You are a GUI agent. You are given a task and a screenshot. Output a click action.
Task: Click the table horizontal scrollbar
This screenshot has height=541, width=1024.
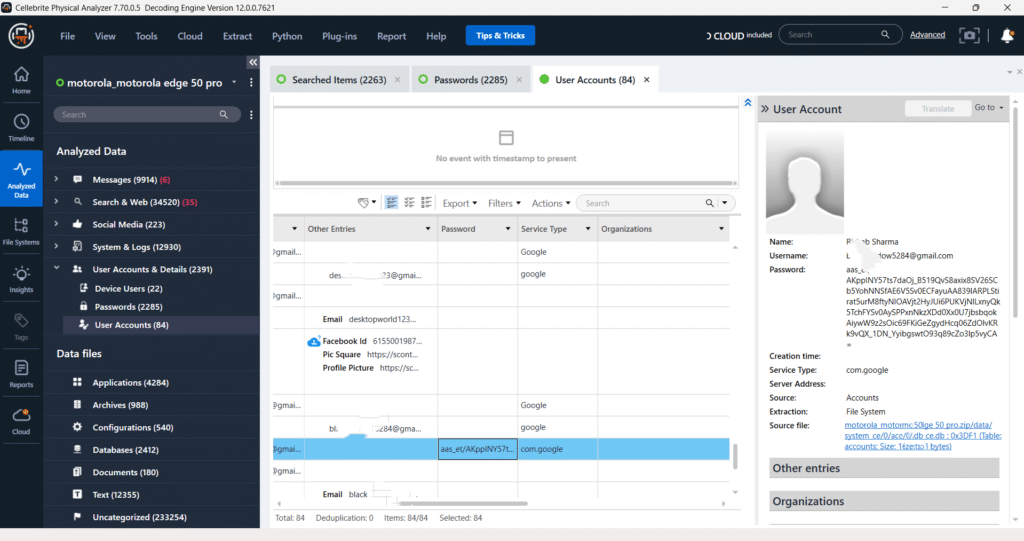pos(464,503)
